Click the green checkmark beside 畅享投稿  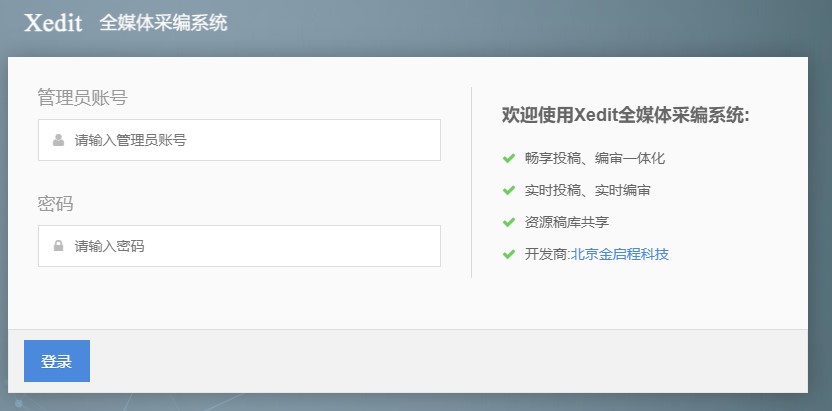[509, 158]
